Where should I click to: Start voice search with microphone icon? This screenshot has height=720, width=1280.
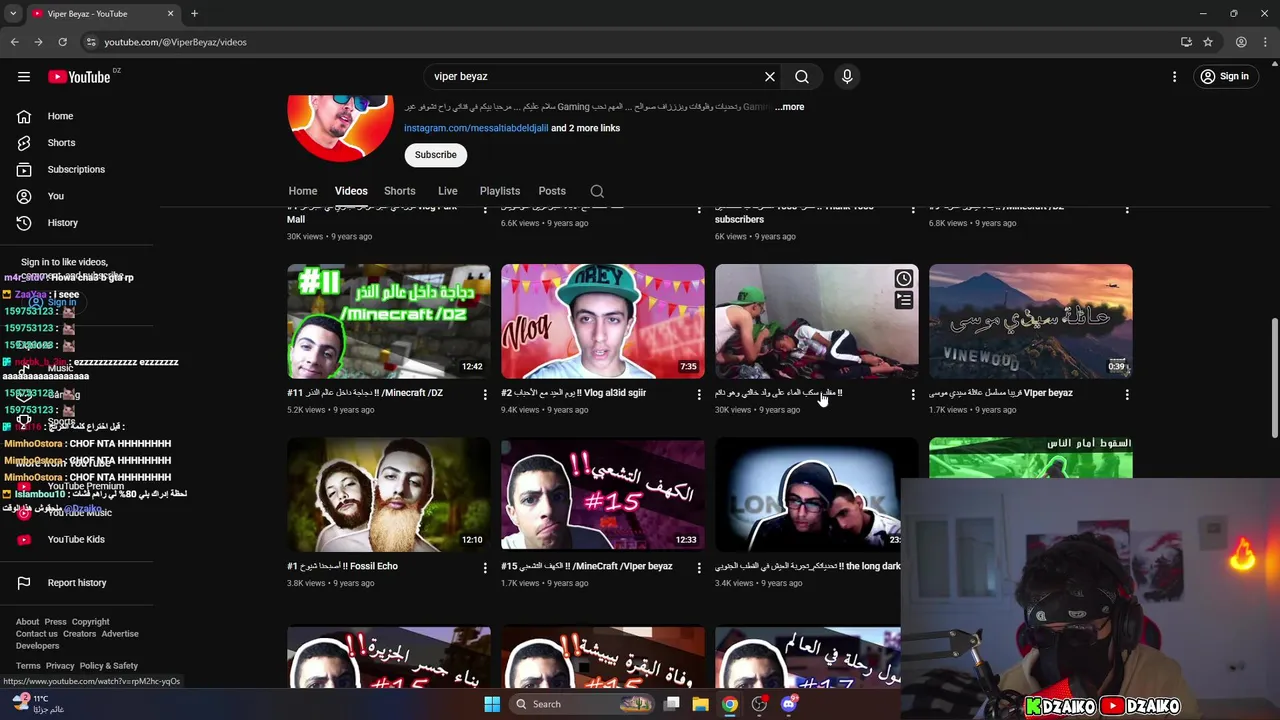point(847,76)
